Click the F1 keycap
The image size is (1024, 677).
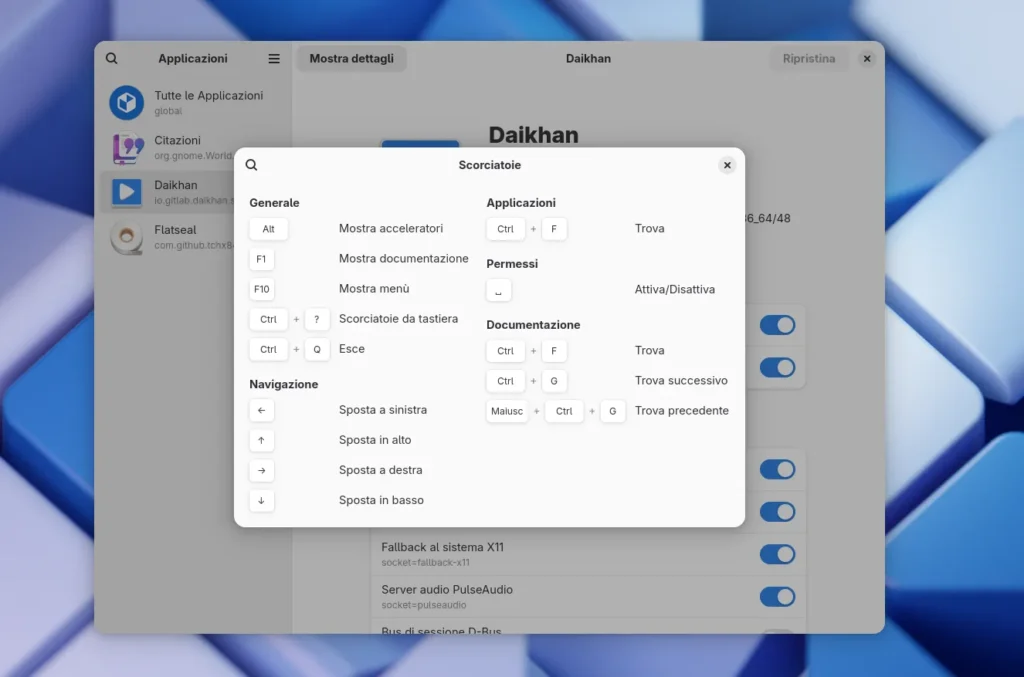pyautogui.click(x=261, y=259)
